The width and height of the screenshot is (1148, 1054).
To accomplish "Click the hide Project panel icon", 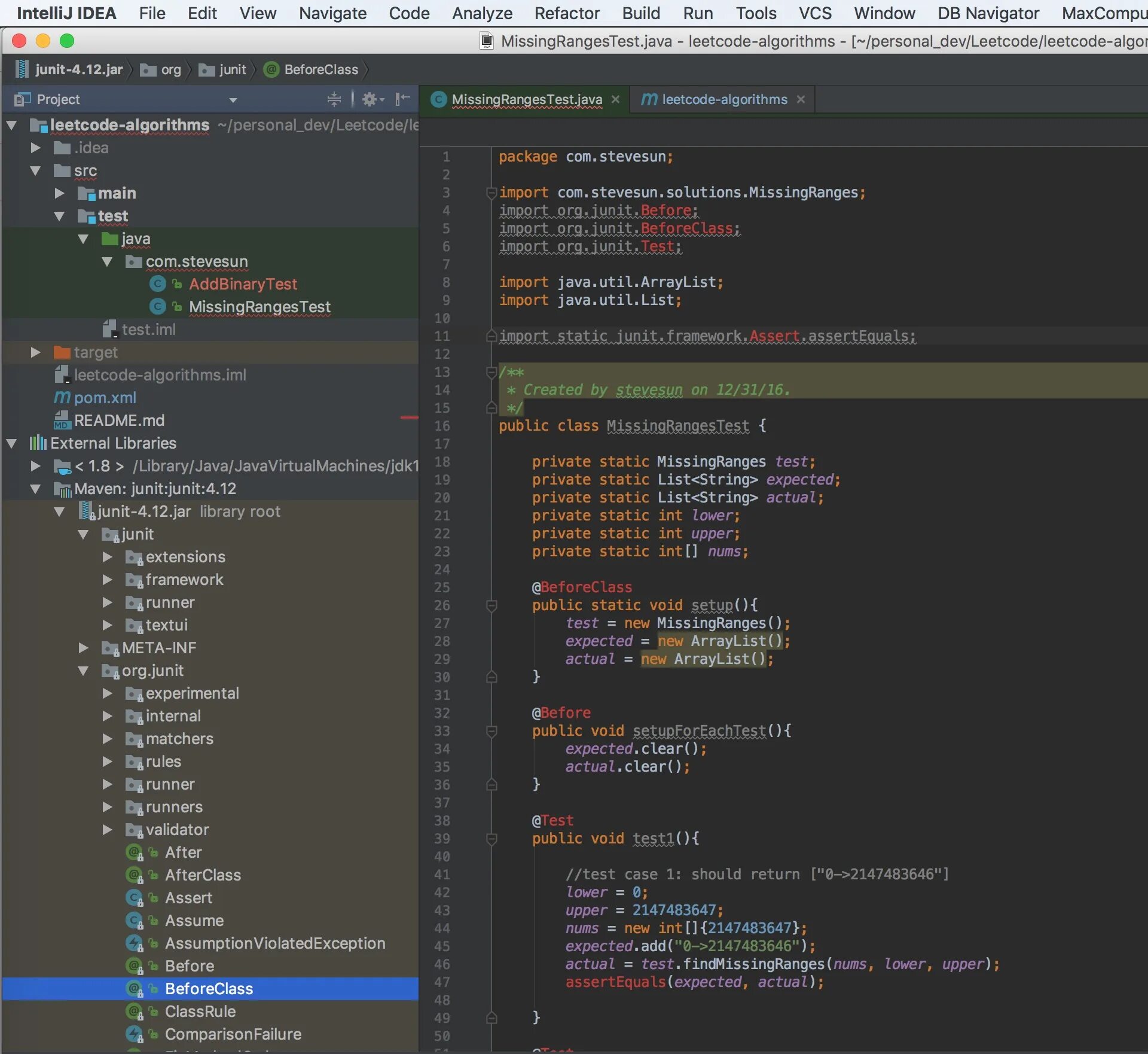I will [403, 99].
